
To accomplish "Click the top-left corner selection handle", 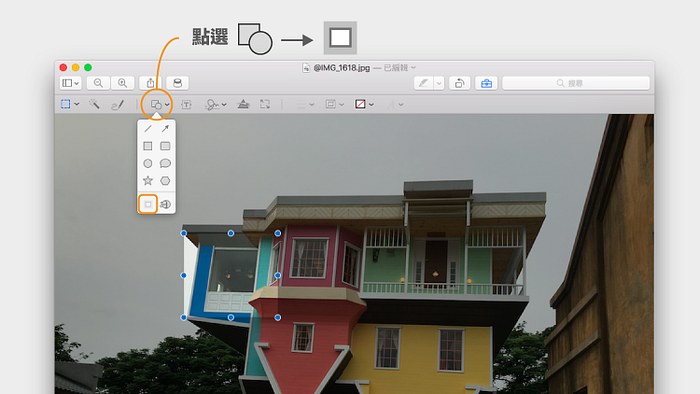I will (183, 233).
